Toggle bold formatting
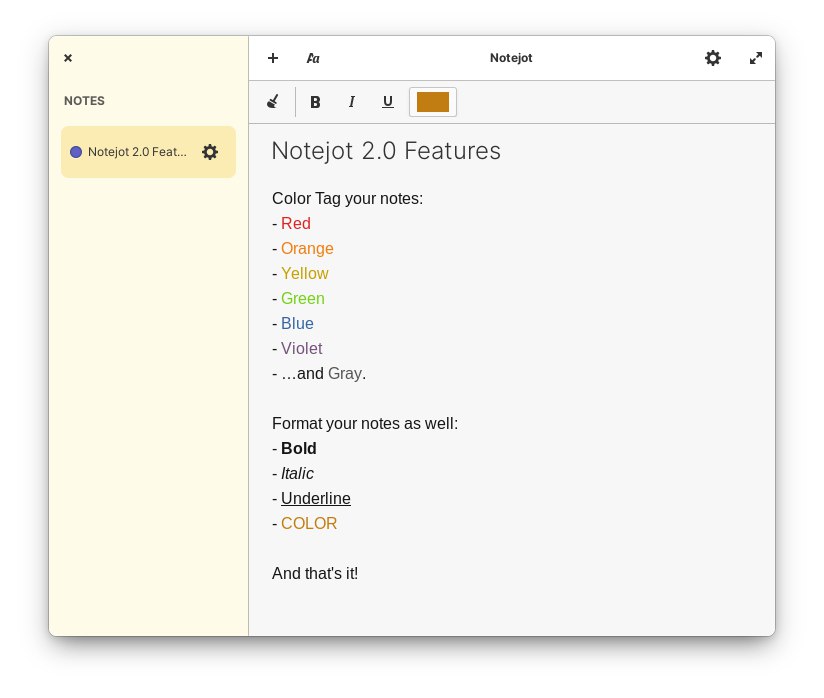 coord(315,102)
